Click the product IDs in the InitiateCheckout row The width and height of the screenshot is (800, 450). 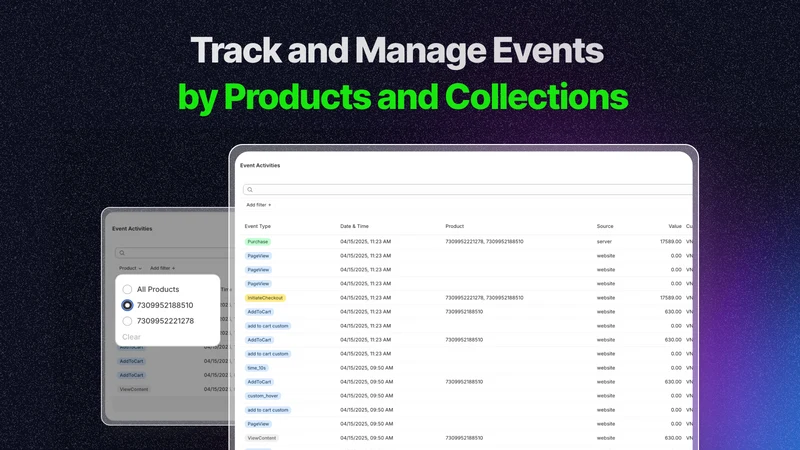pos(484,298)
